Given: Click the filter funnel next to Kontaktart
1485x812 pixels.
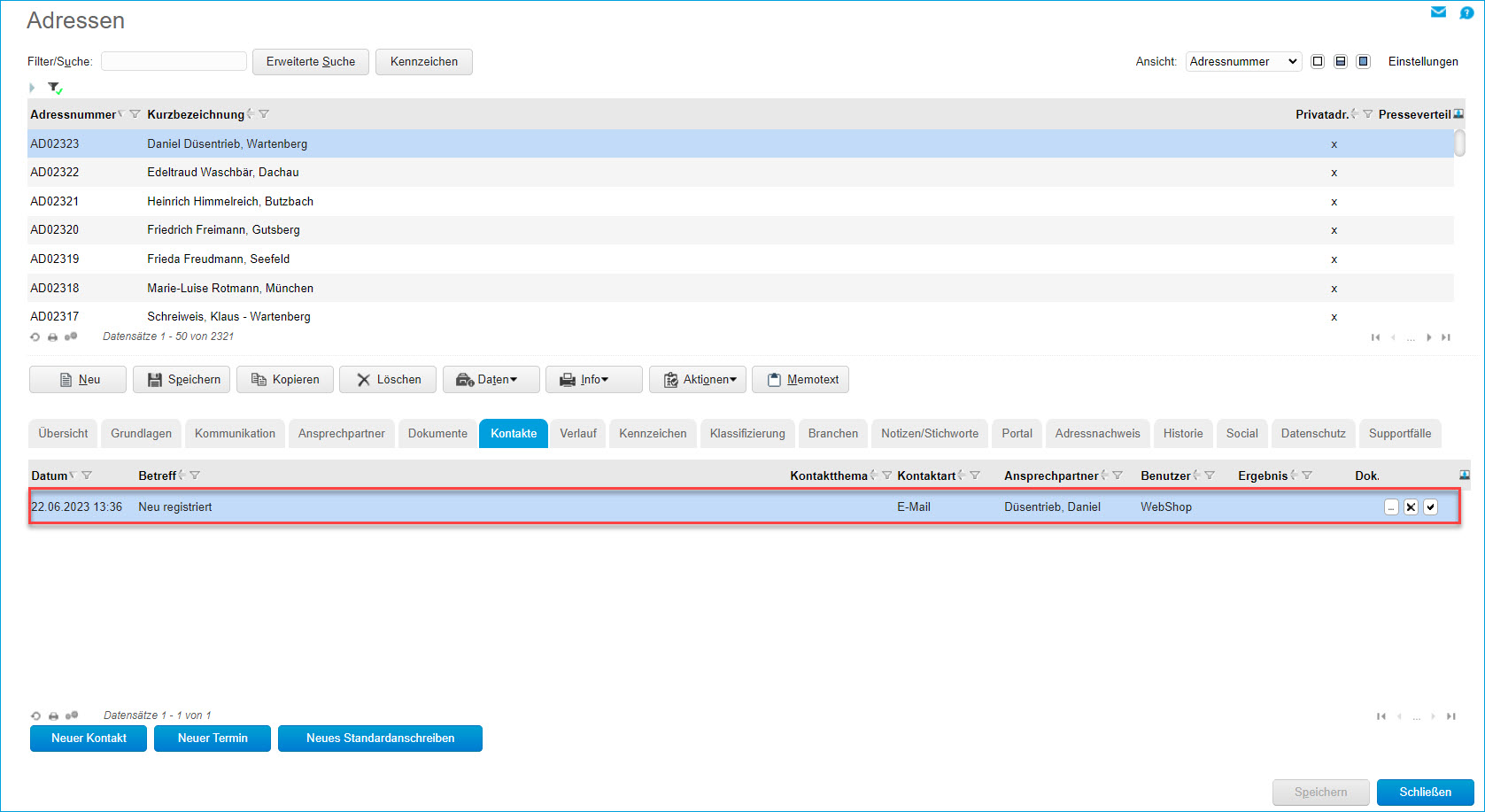Looking at the screenshot, I should click(x=975, y=476).
